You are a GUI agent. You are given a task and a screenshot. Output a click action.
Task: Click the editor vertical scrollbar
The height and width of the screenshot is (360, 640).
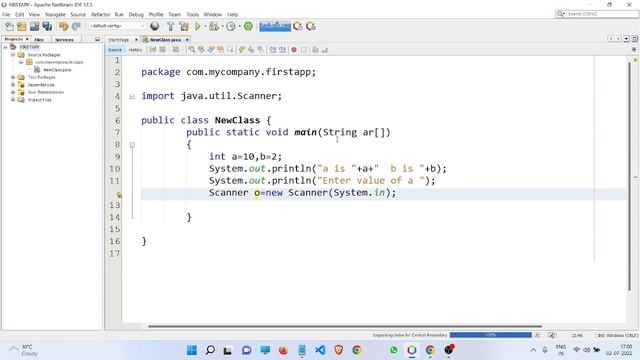click(629, 176)
